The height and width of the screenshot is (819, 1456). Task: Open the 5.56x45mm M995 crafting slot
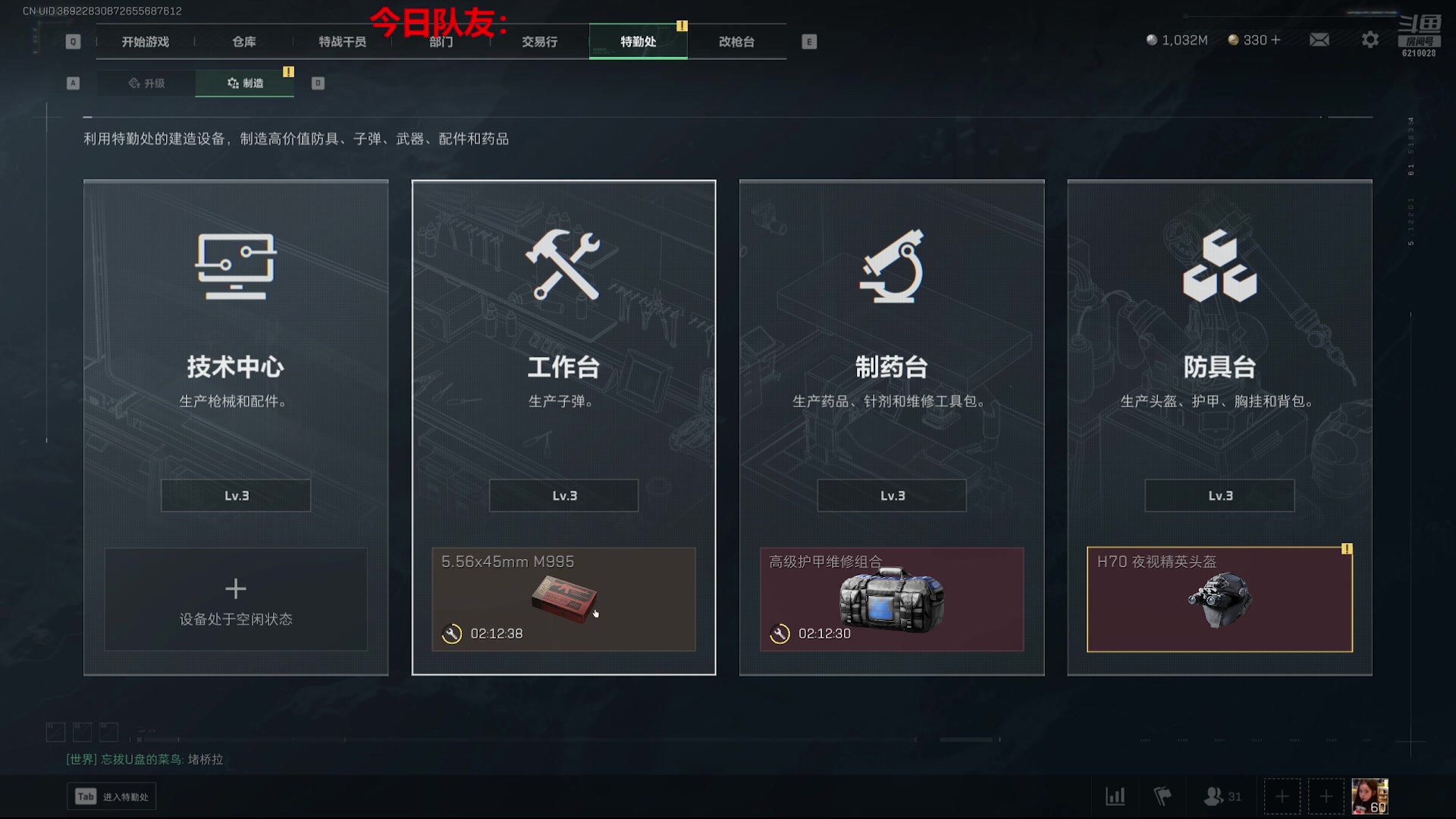tap(563, 599)
